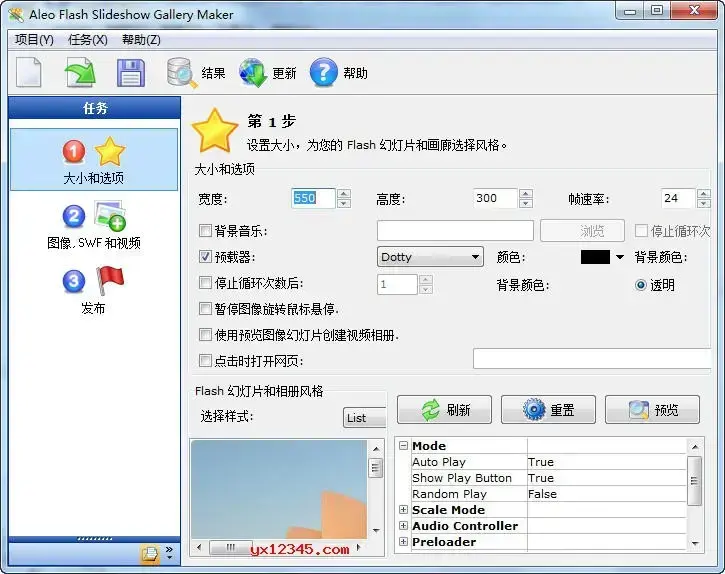This screenshot has width=725, height=574.
Task: Decrease width with spinner down arrow
Action: [x=344, y=204]
